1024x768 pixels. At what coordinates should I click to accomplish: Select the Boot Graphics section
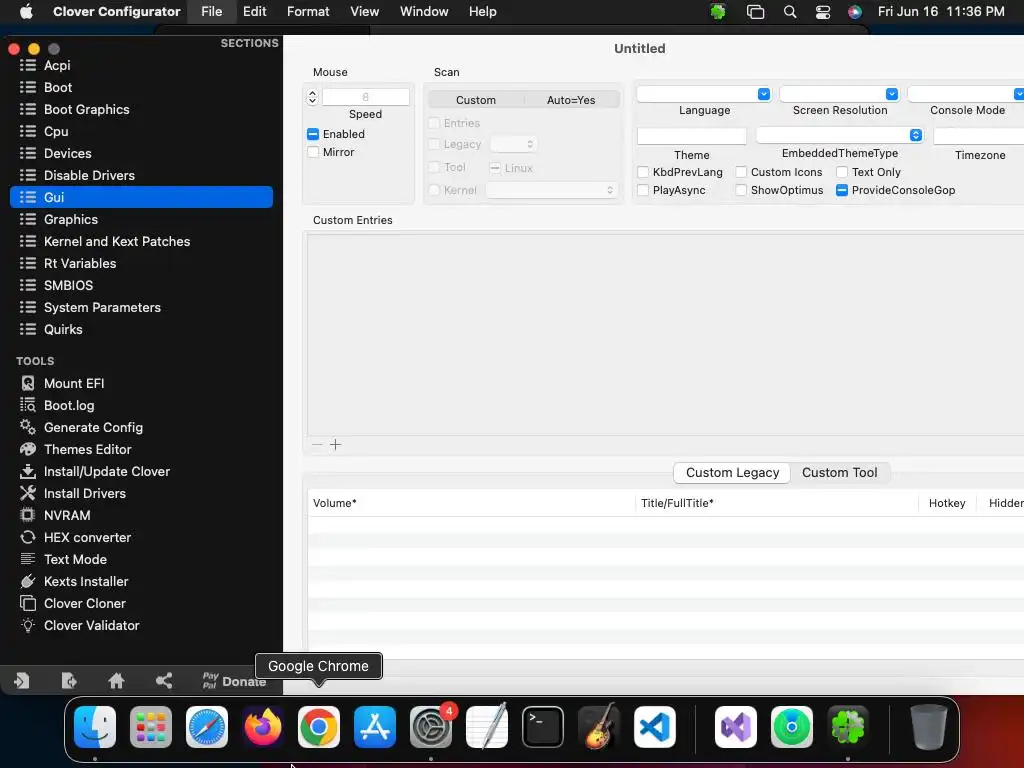click(x=141, y=109)
